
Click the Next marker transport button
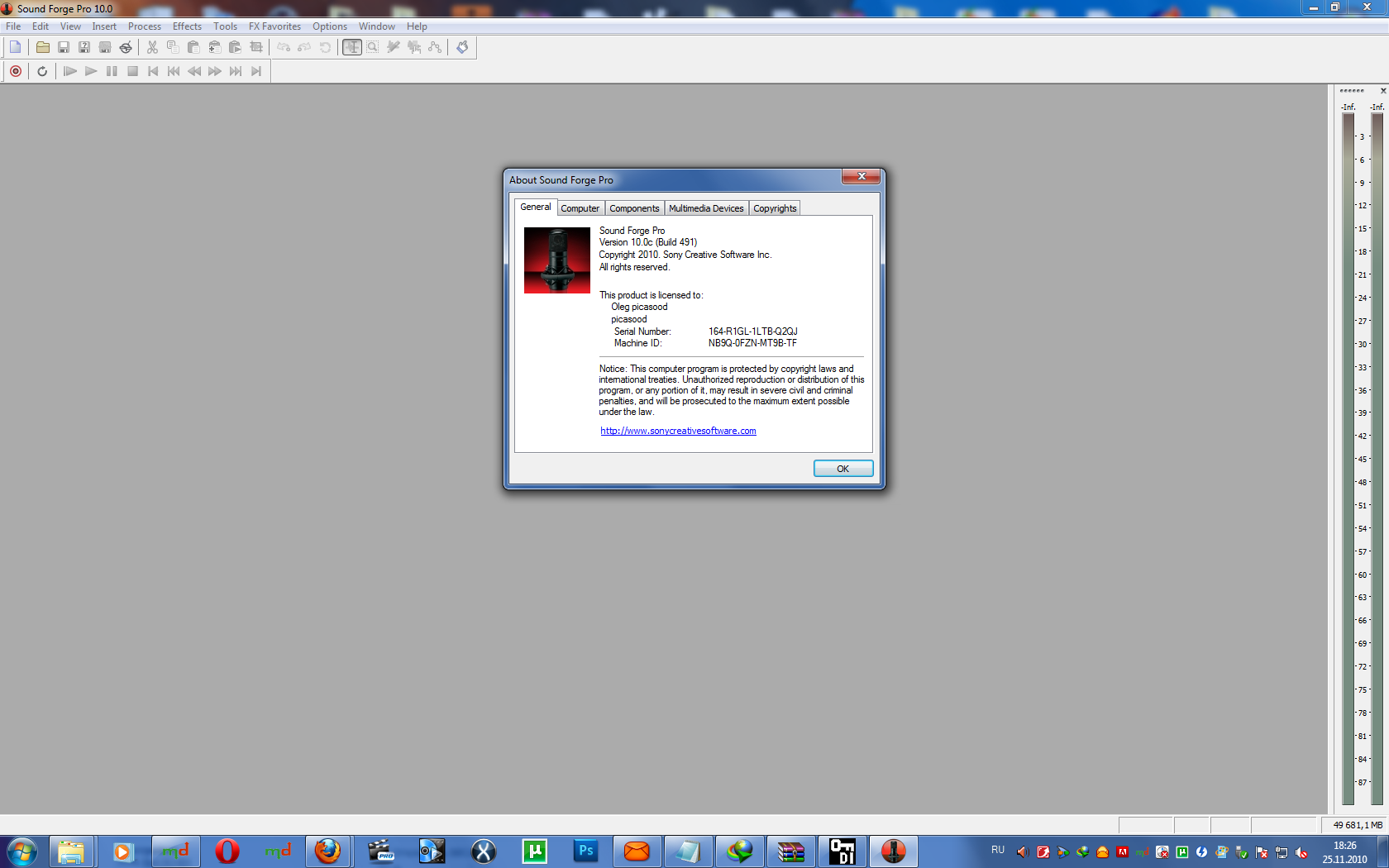(236, 71)
